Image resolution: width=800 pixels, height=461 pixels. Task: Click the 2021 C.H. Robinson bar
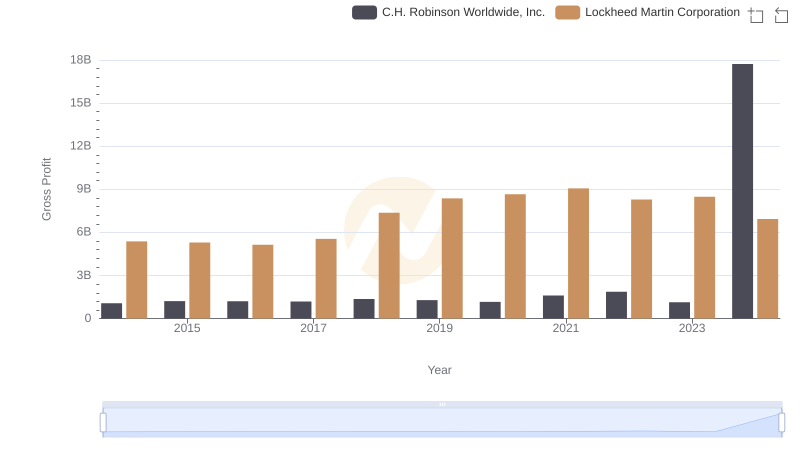click(554, 307)
